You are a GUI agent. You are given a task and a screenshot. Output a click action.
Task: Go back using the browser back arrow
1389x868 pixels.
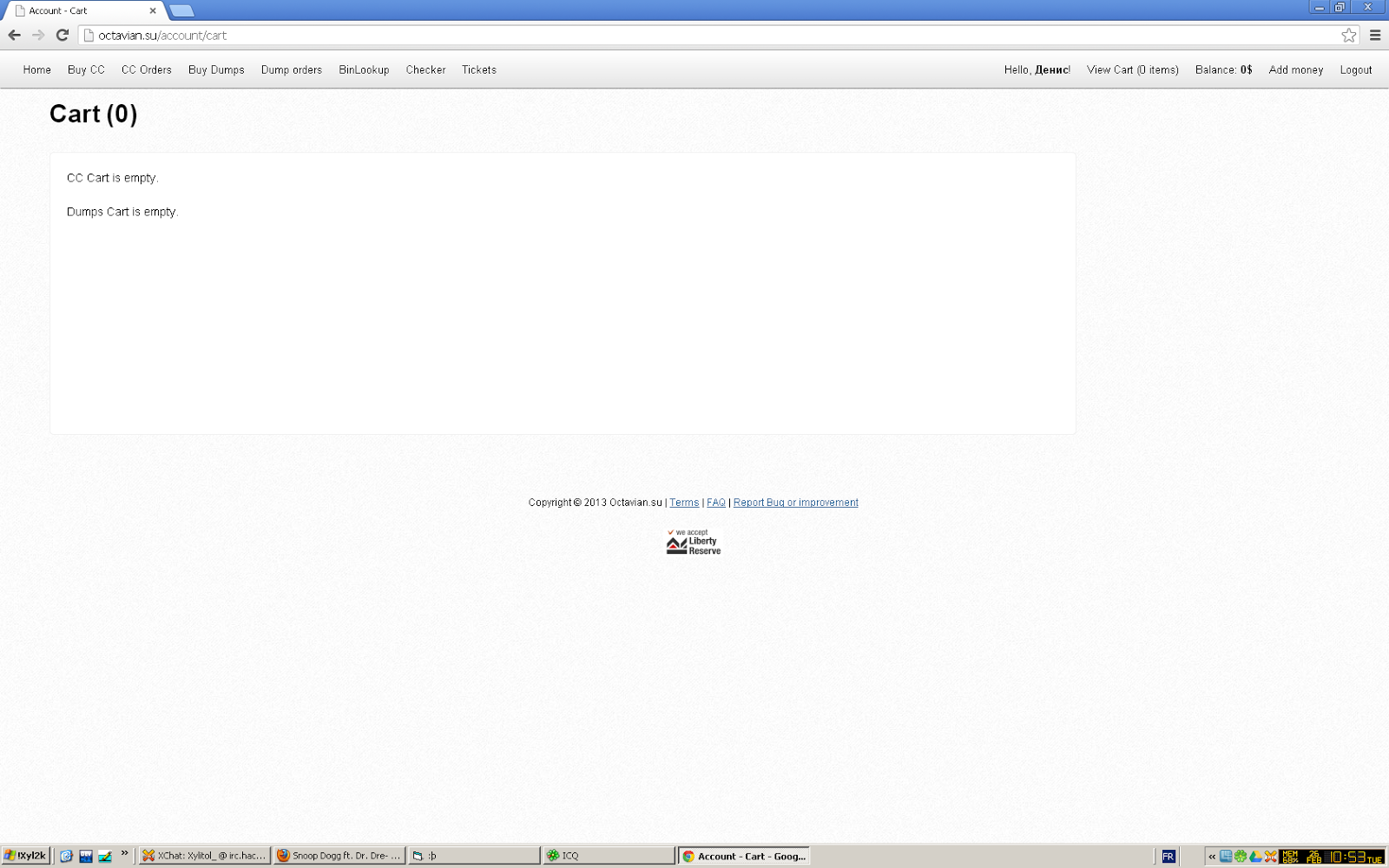(x=15, y=35)
